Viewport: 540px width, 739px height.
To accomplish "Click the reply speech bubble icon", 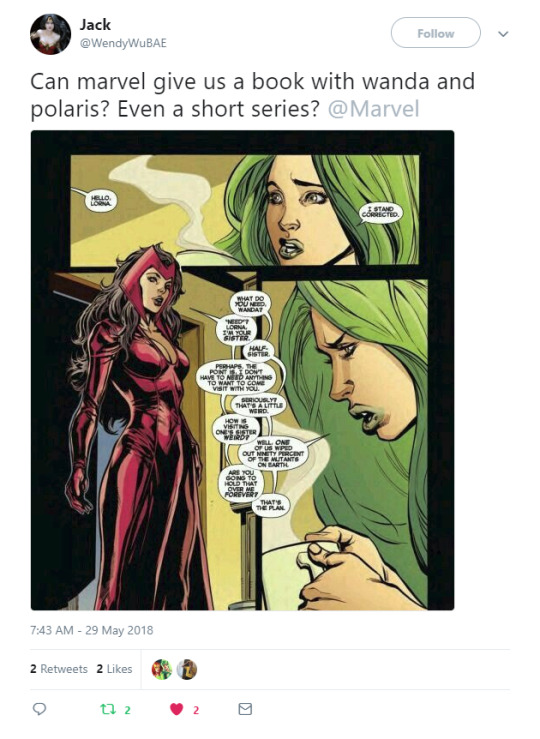I will click(39, 709).
